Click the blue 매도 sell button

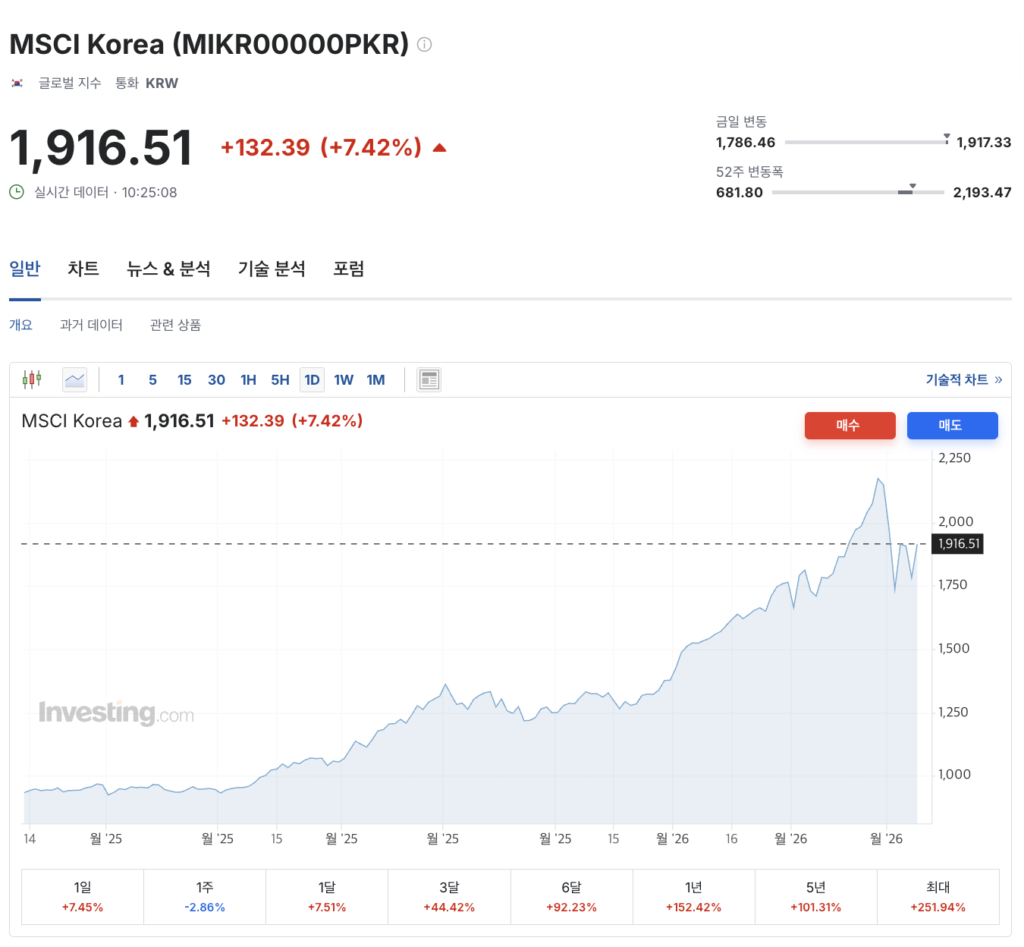pos(952,426)
